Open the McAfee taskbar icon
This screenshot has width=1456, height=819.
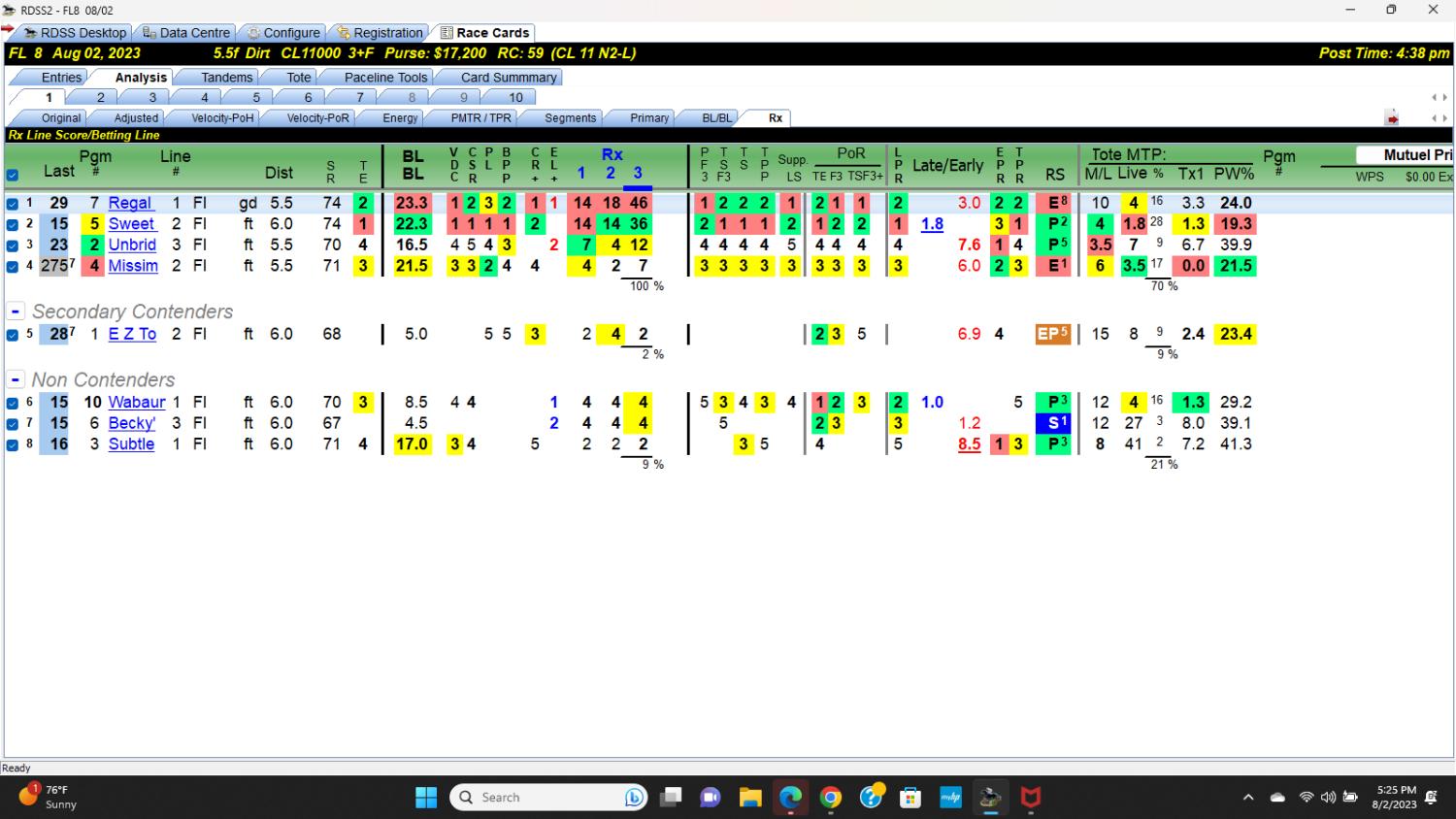[x=1031, y=798]
